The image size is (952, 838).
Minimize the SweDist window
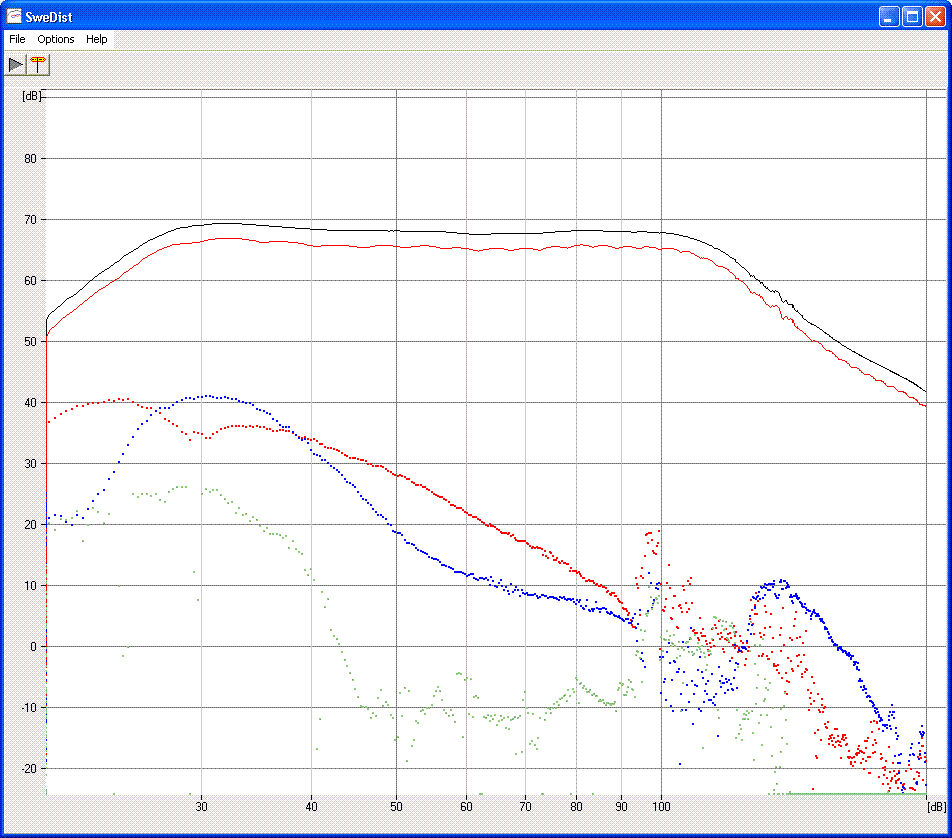click(x=889, y=16)
